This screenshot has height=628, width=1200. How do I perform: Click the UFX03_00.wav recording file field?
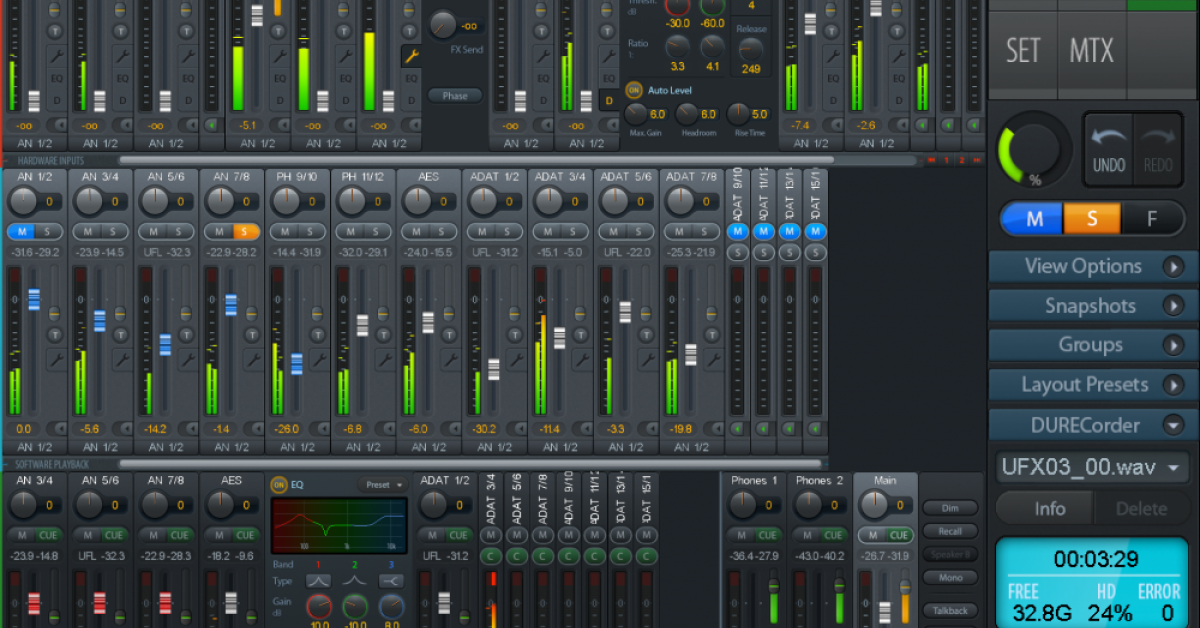click(x=1090, y=466)
